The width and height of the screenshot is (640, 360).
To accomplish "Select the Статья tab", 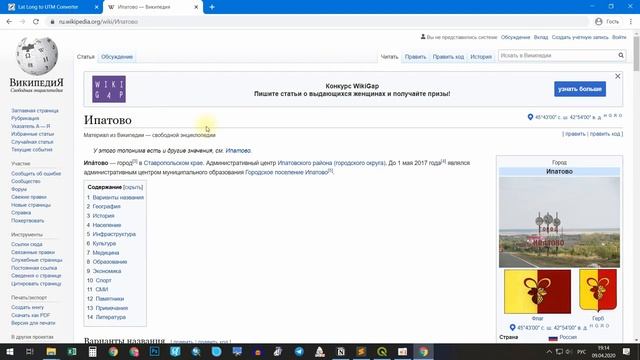I will [86, 57].
